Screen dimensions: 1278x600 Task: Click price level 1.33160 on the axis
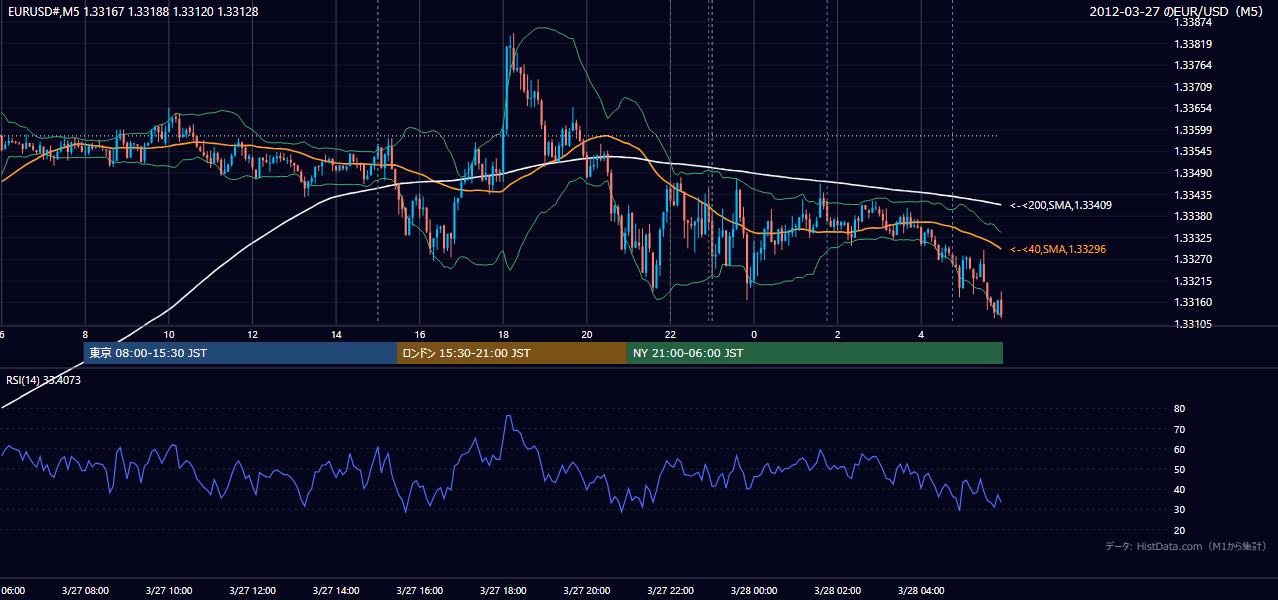(x=1193, y=302)
